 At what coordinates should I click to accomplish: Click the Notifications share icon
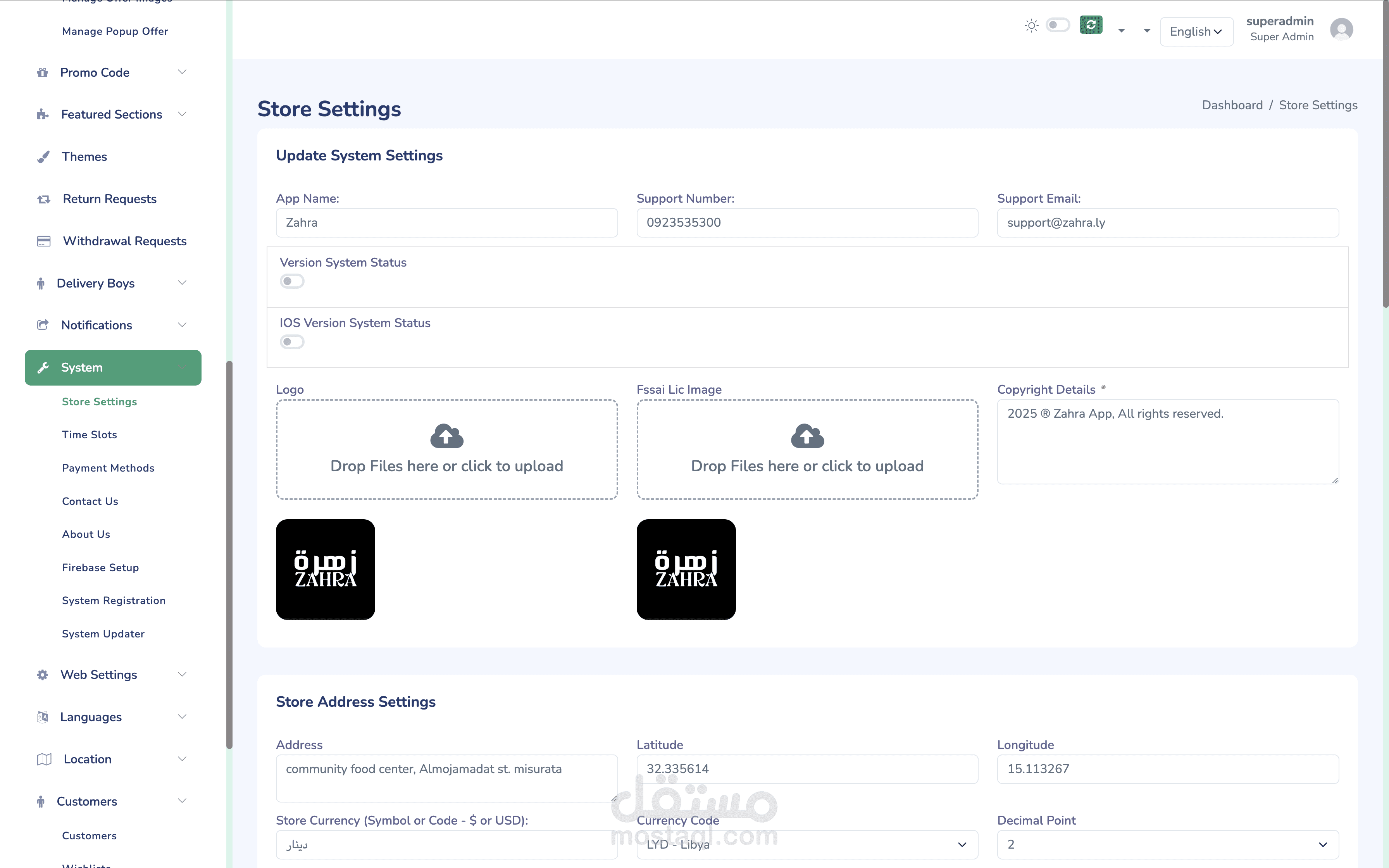point(43,325)
